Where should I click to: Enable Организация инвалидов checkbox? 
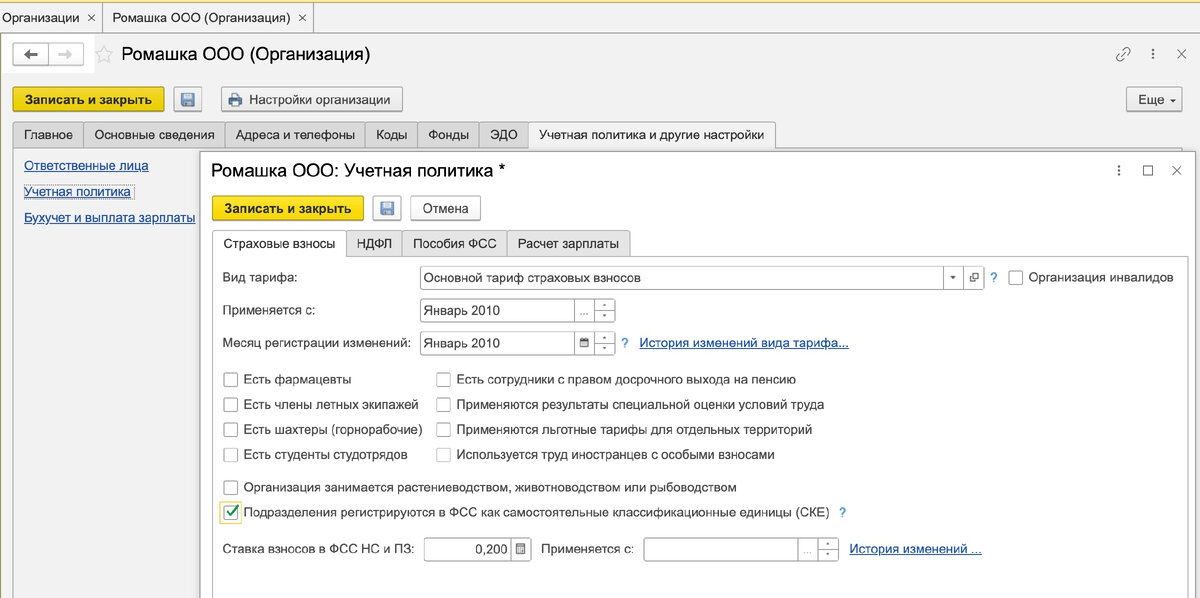coord(1016,277)
